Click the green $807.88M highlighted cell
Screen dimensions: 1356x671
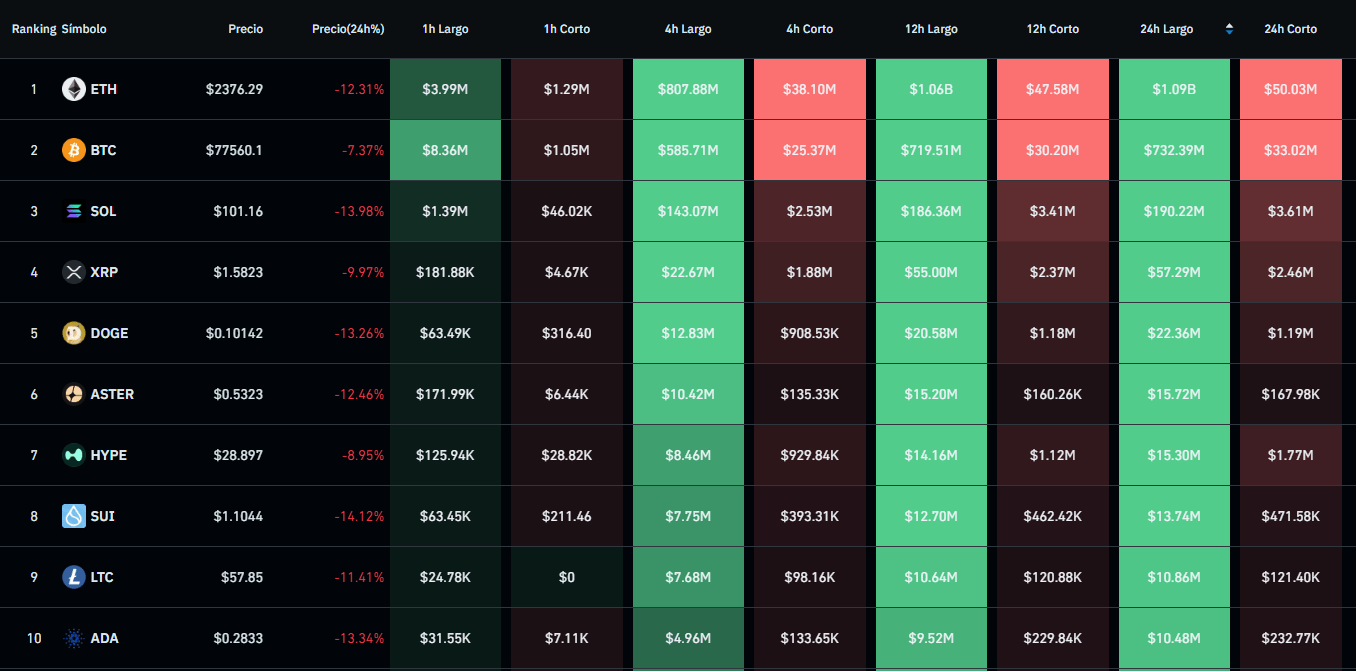click(688, 89)
